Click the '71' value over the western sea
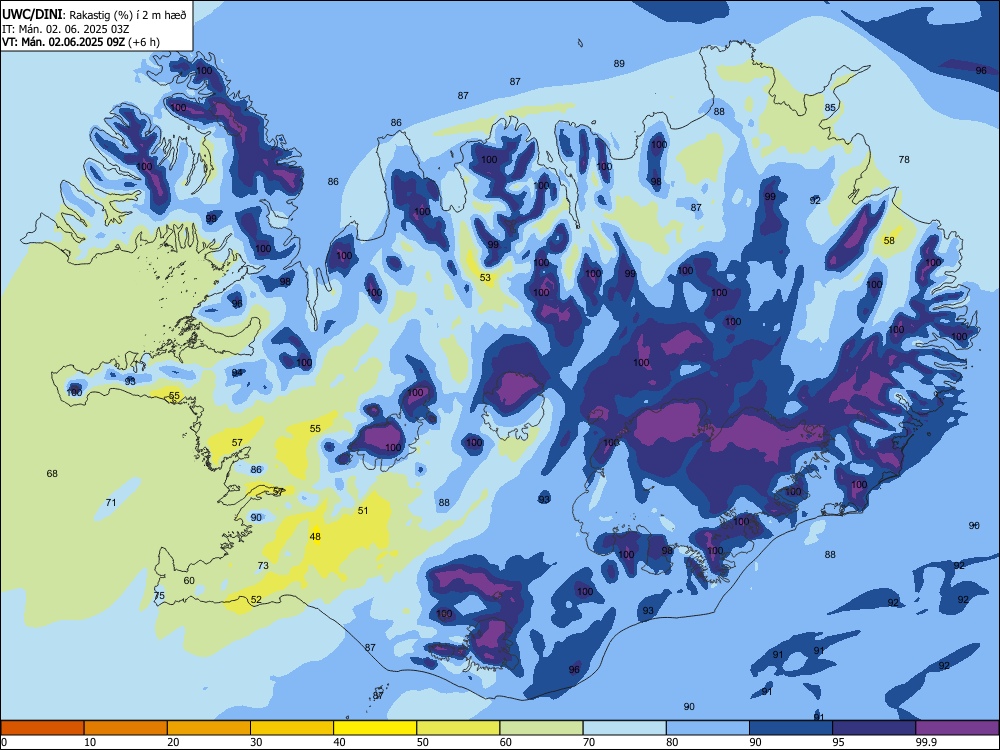 point(111,503)
